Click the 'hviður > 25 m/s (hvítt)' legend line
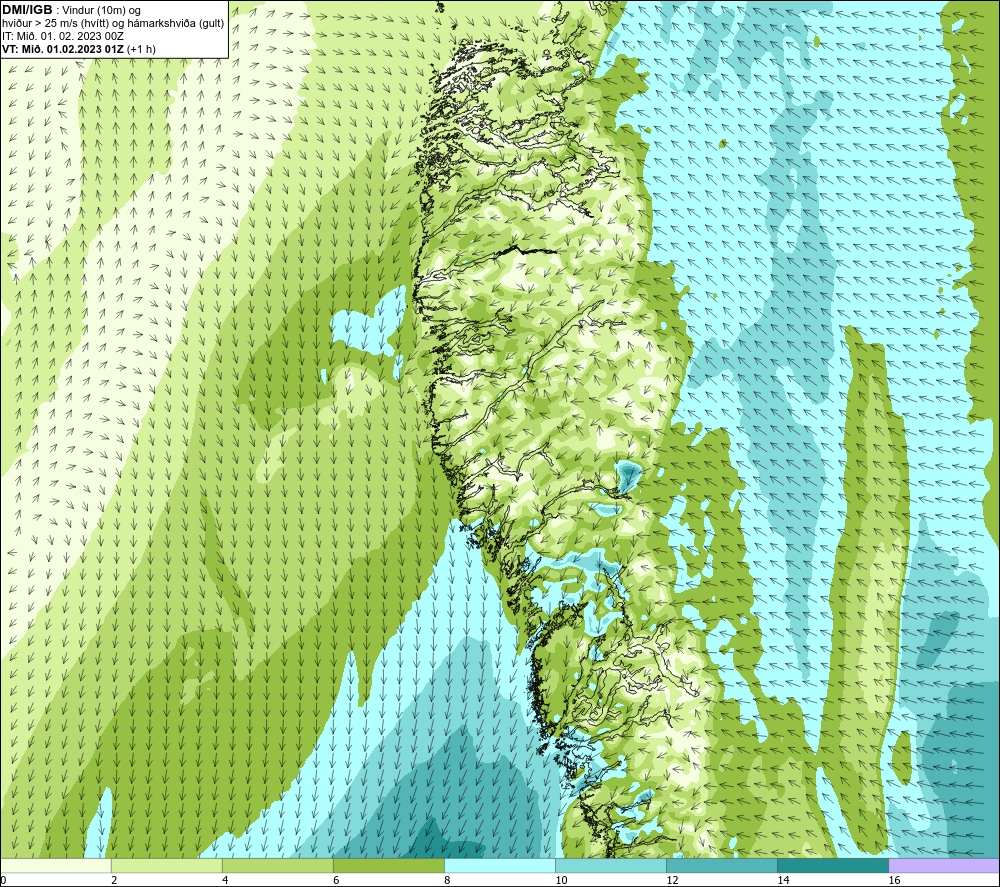The height and width of the screenshot is (887, 1000). click(114, 23)
